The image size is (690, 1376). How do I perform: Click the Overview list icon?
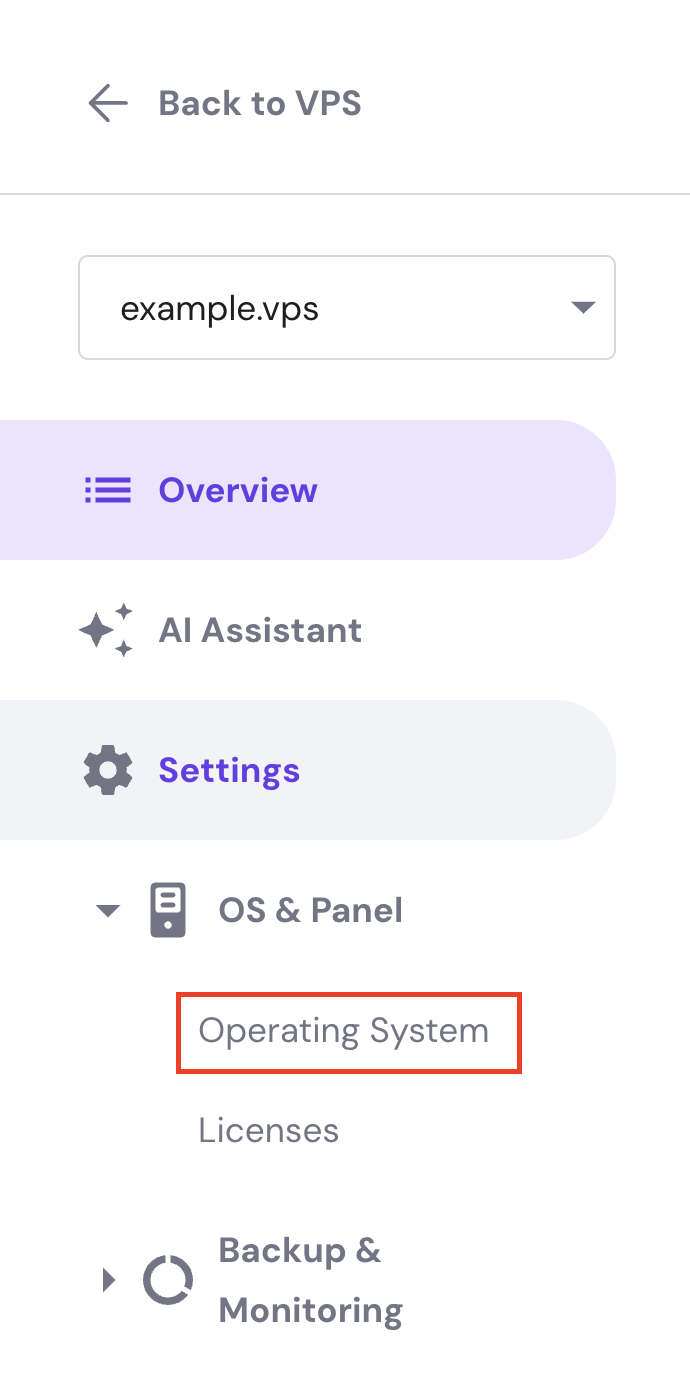coord(108,491)
